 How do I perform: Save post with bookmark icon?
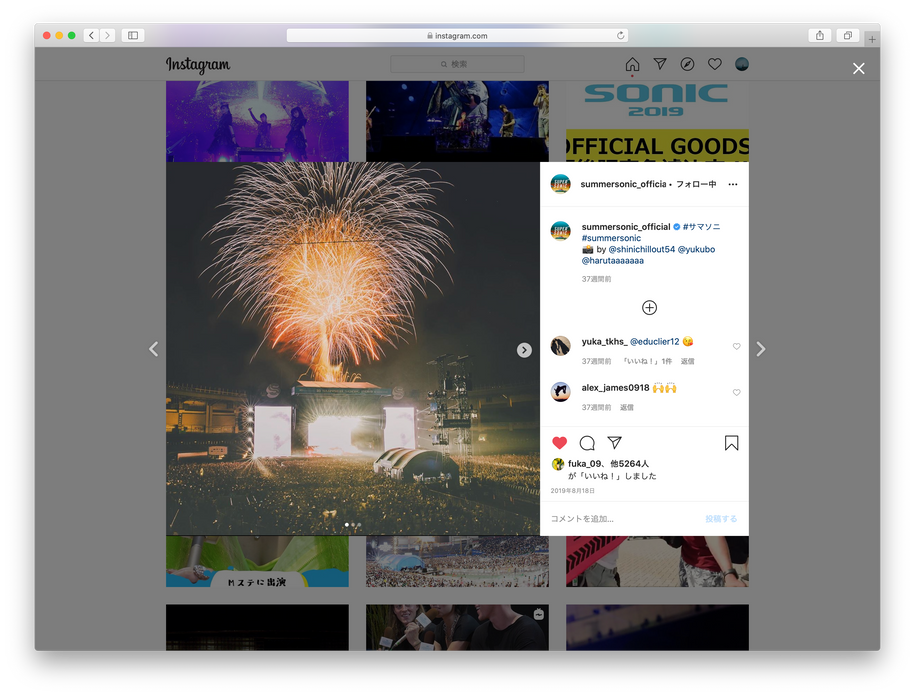coord(732,443)
